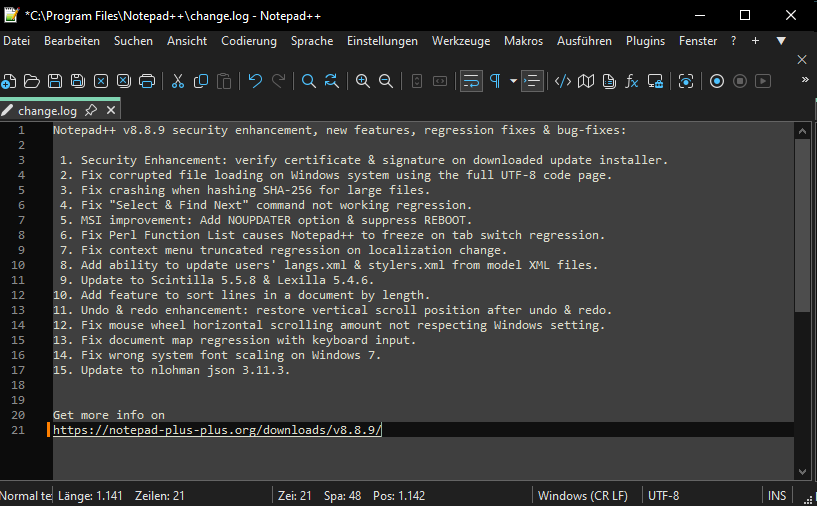Open the document list dropdown triangle
817x506 pixels.
pyautogui.click(x=781, y=41)
